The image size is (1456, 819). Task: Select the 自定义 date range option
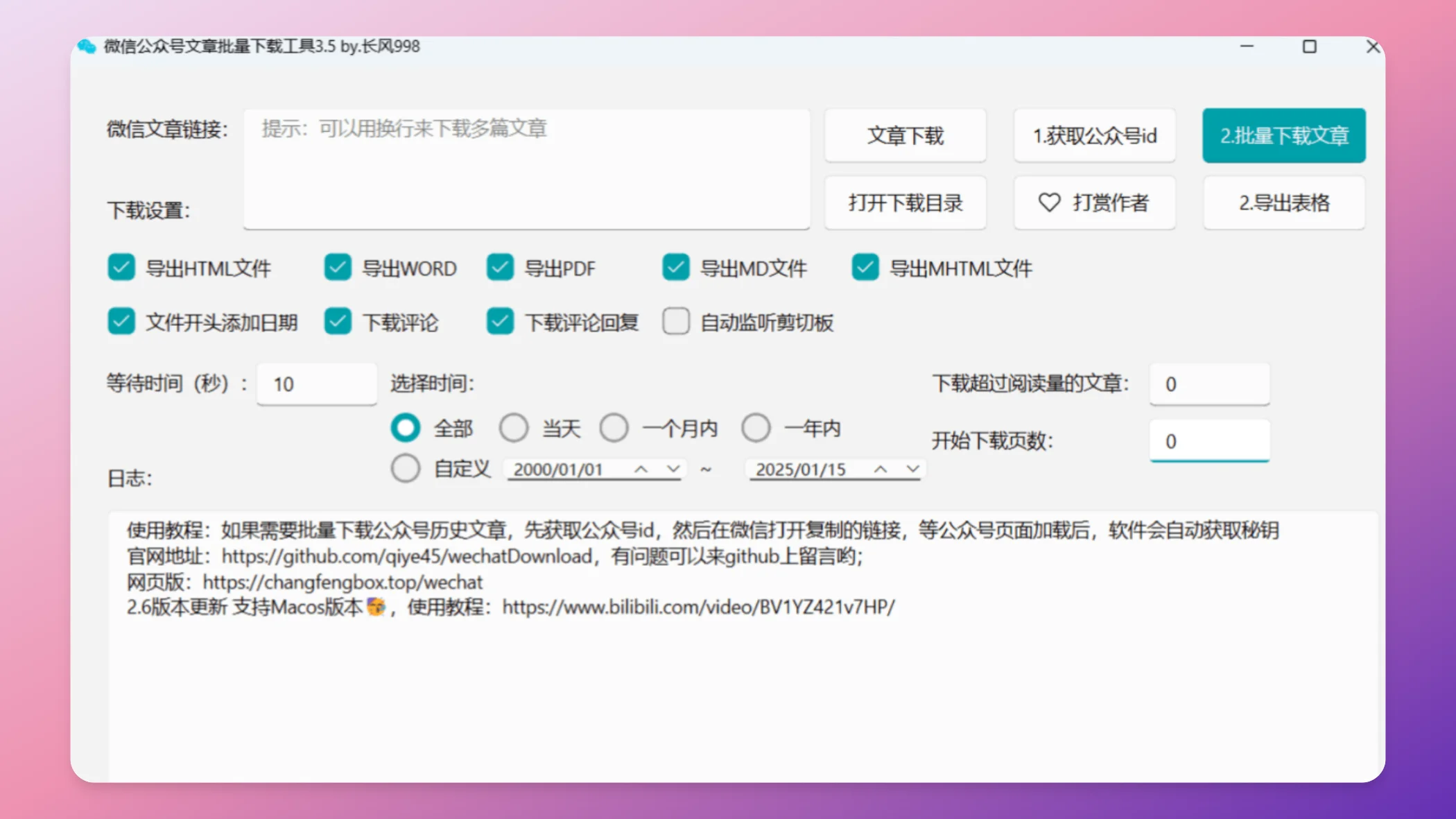pyautogui.click(x=406, y=468)
